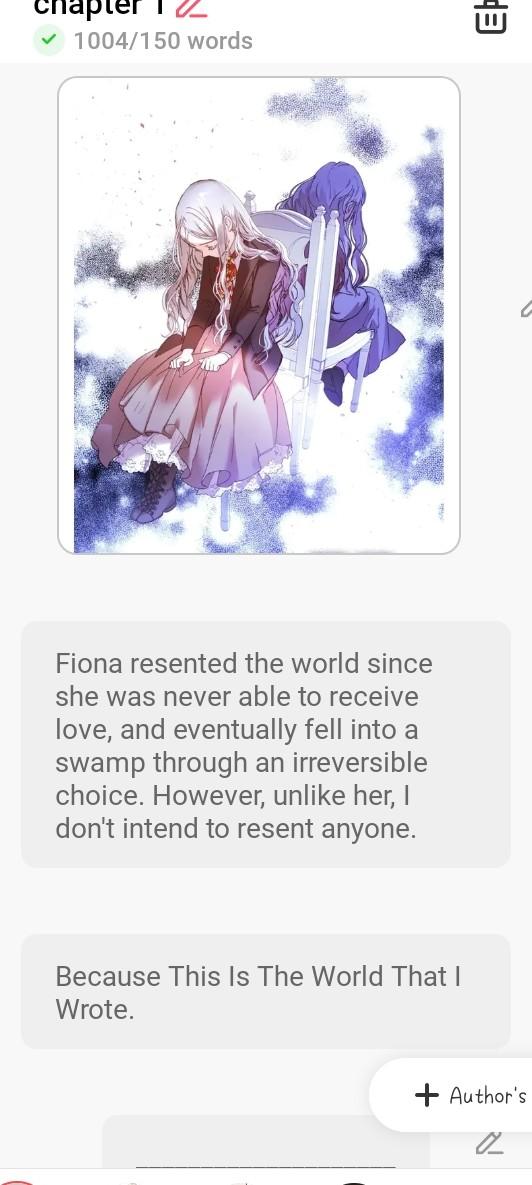Open the illustration of two girls on chairs
Image resolution: width=532 pixels, height=1185 pixels.
(x=259, y=315)
